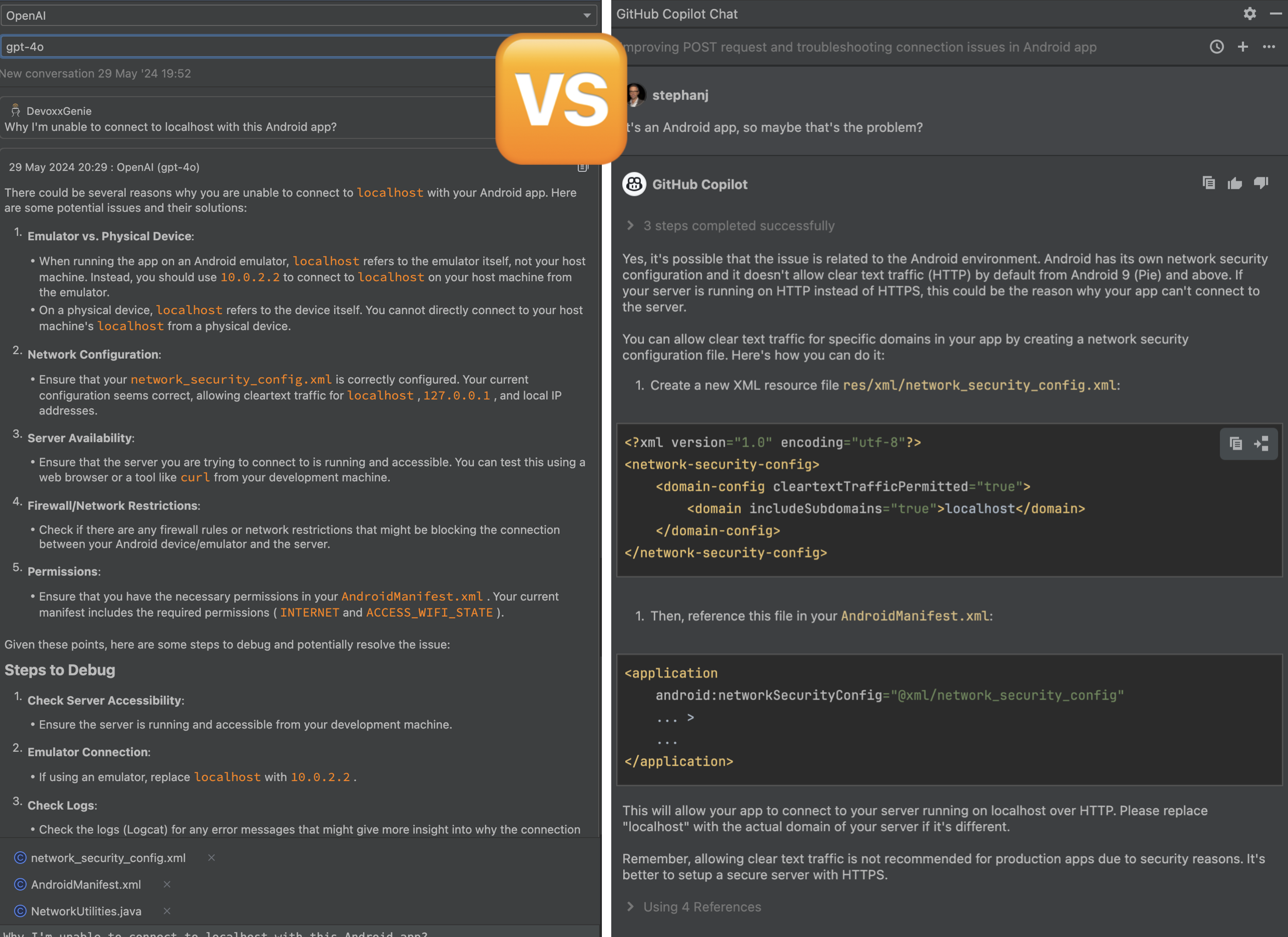The image size is (1288, 937).
Task: Minimize the GitHub Copilot Chat panel
Action: [1276, 14]
